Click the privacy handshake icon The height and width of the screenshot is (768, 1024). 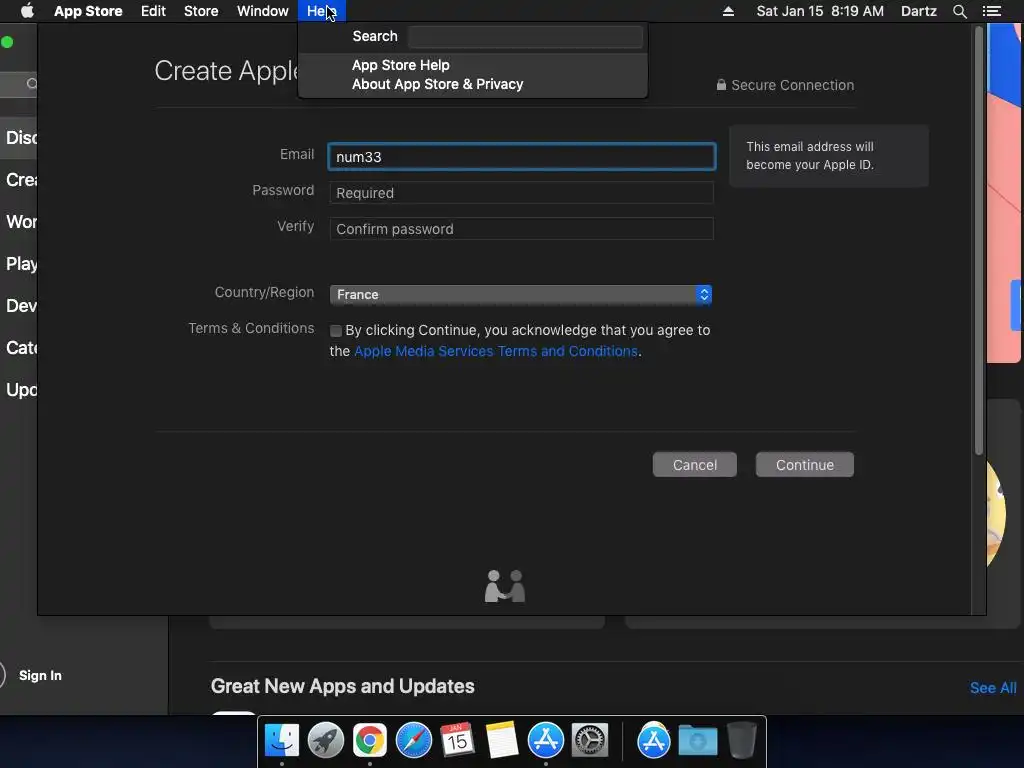tap(505, 586)
